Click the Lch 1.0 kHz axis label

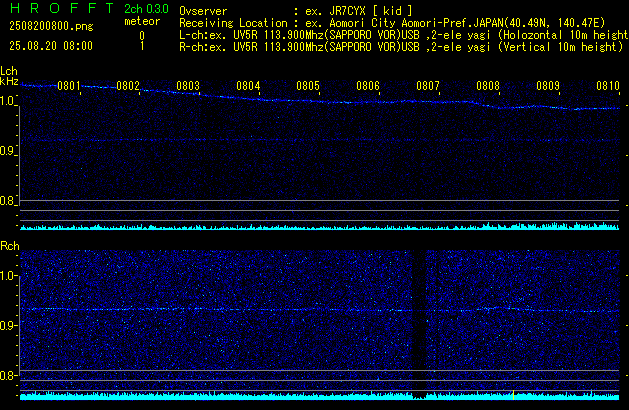click(7, 101)
